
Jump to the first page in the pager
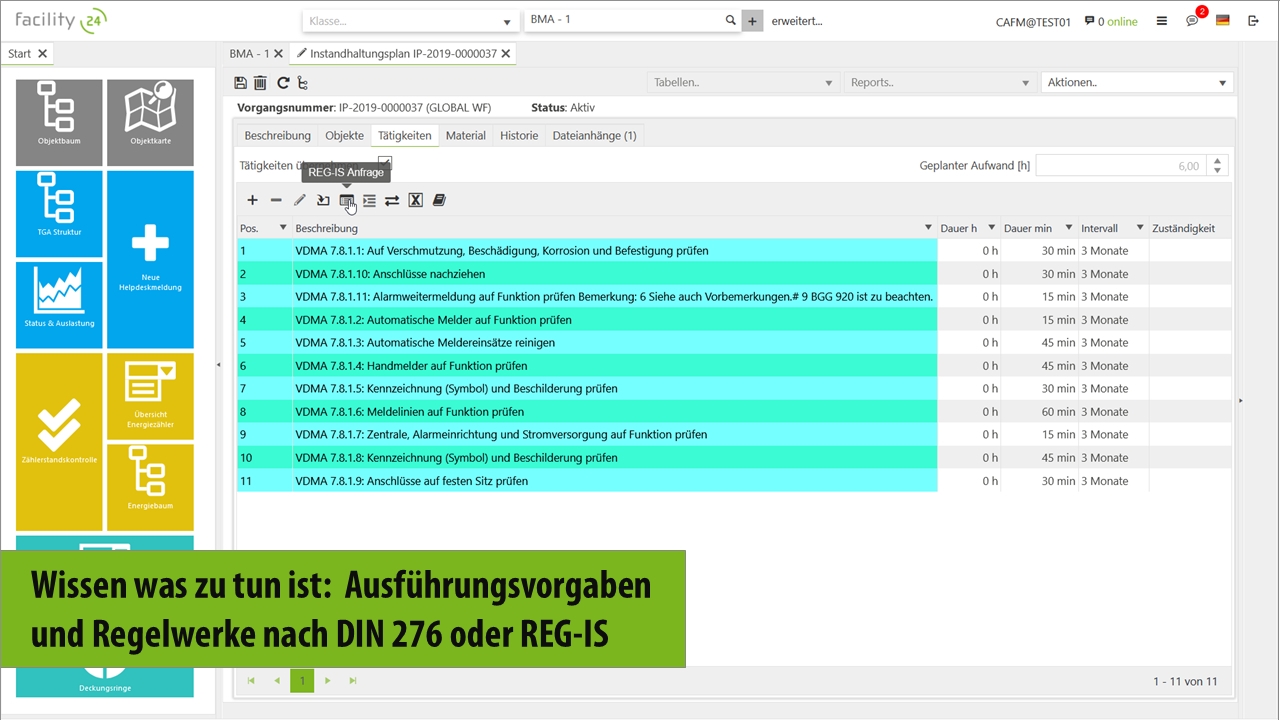point(251,681)
